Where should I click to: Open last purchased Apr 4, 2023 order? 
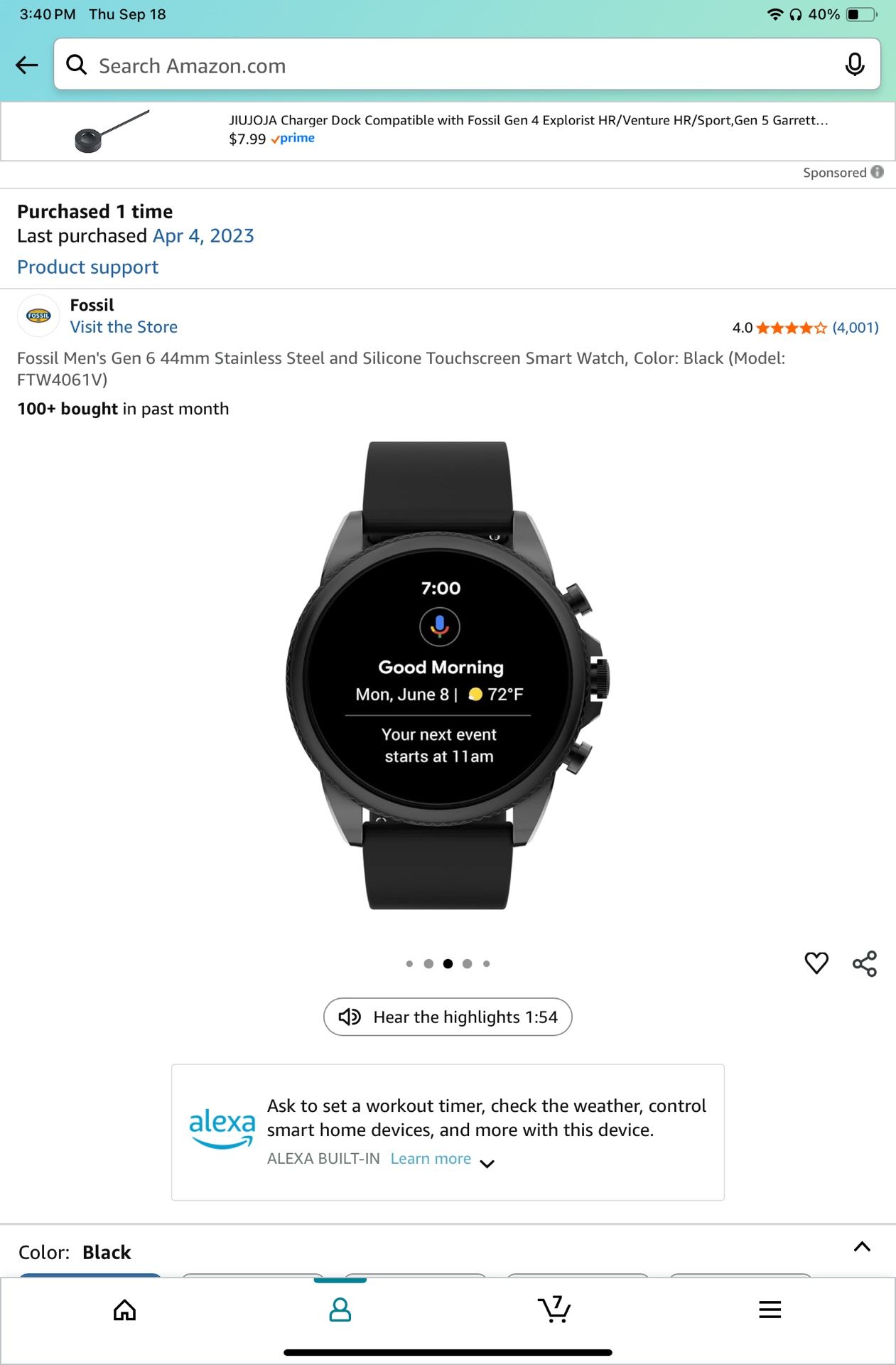pos(203,236)
